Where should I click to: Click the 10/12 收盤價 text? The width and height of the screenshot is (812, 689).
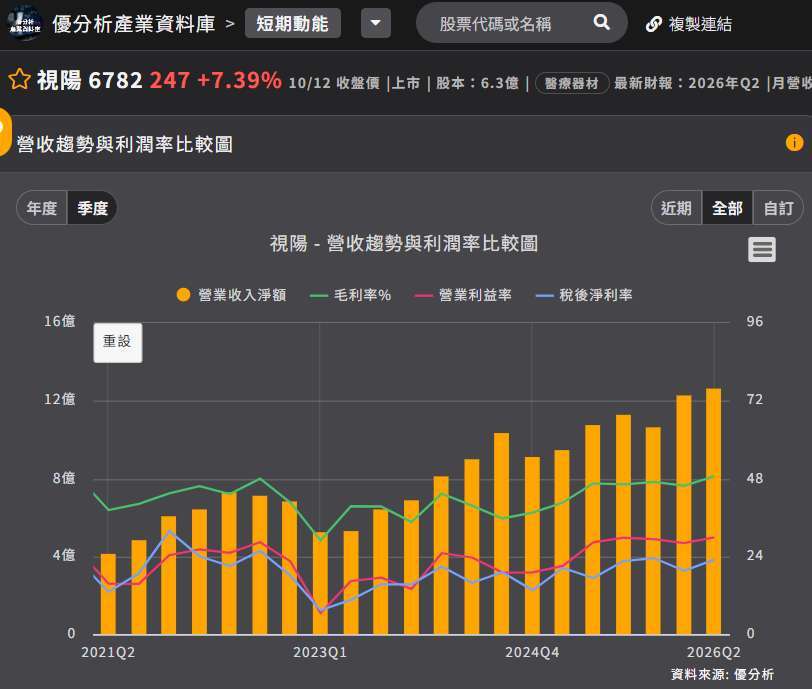[x=334, y=83]
